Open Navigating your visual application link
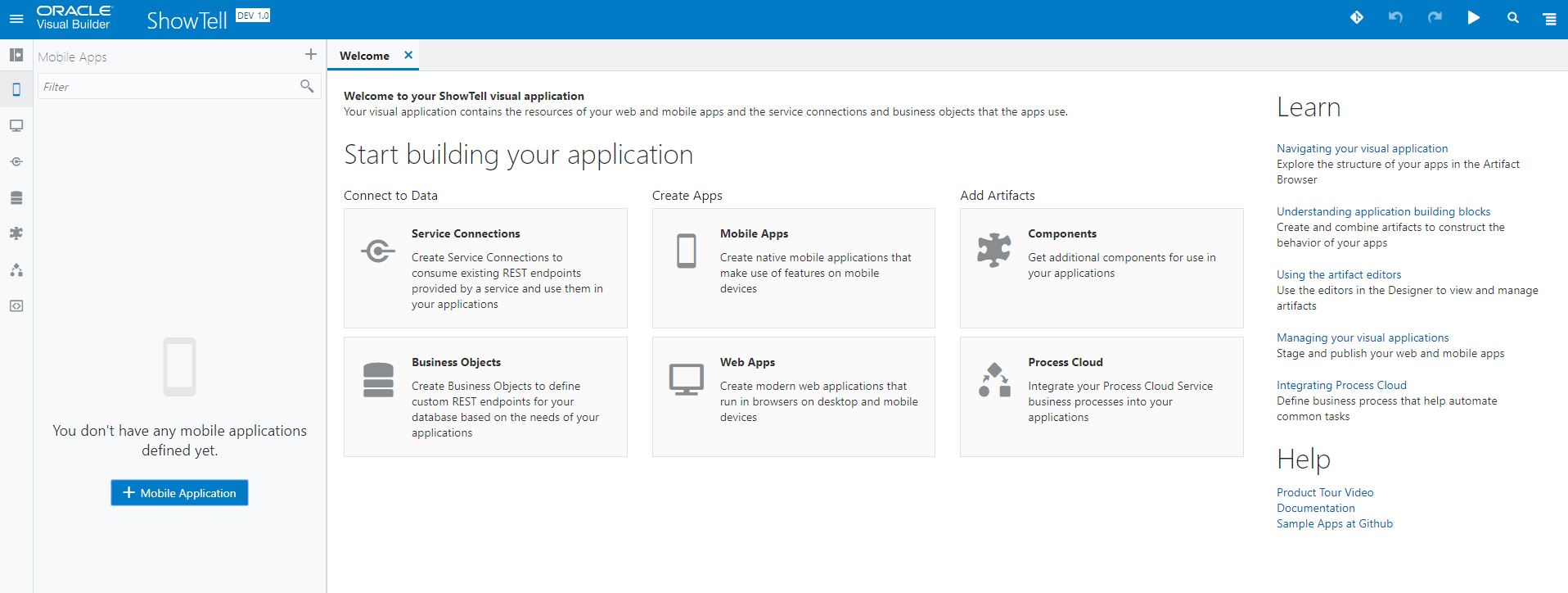 point(1362,148)
